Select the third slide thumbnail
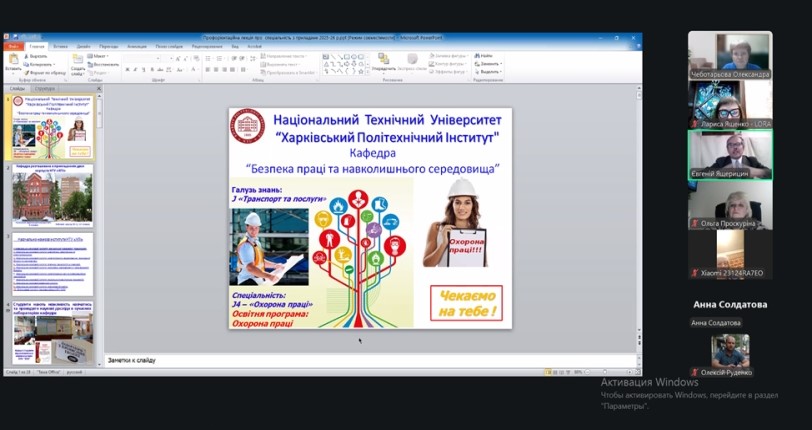 point(53,264)
